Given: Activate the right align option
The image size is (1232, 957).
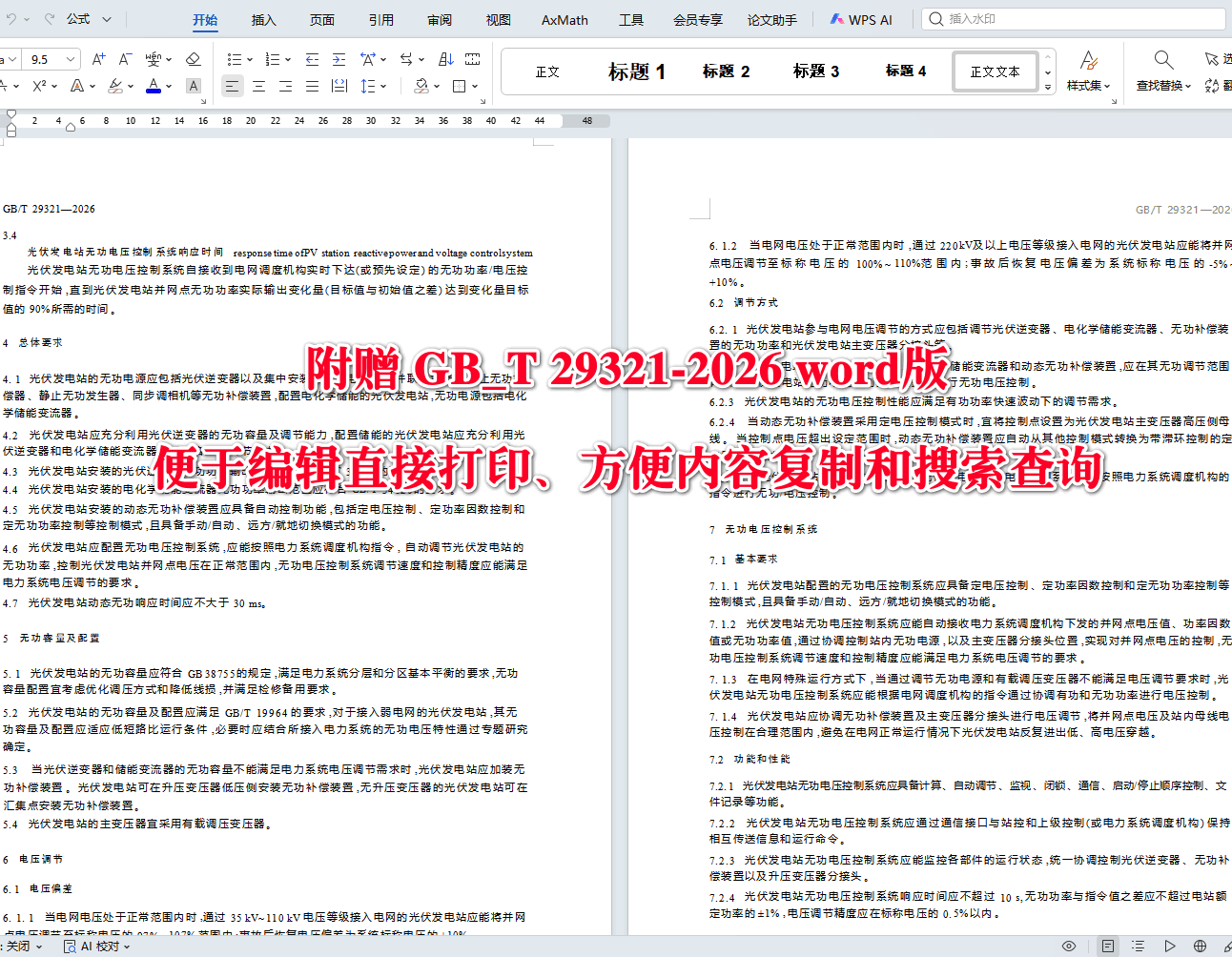Looking at the screenshot, I should pos(284,86).
